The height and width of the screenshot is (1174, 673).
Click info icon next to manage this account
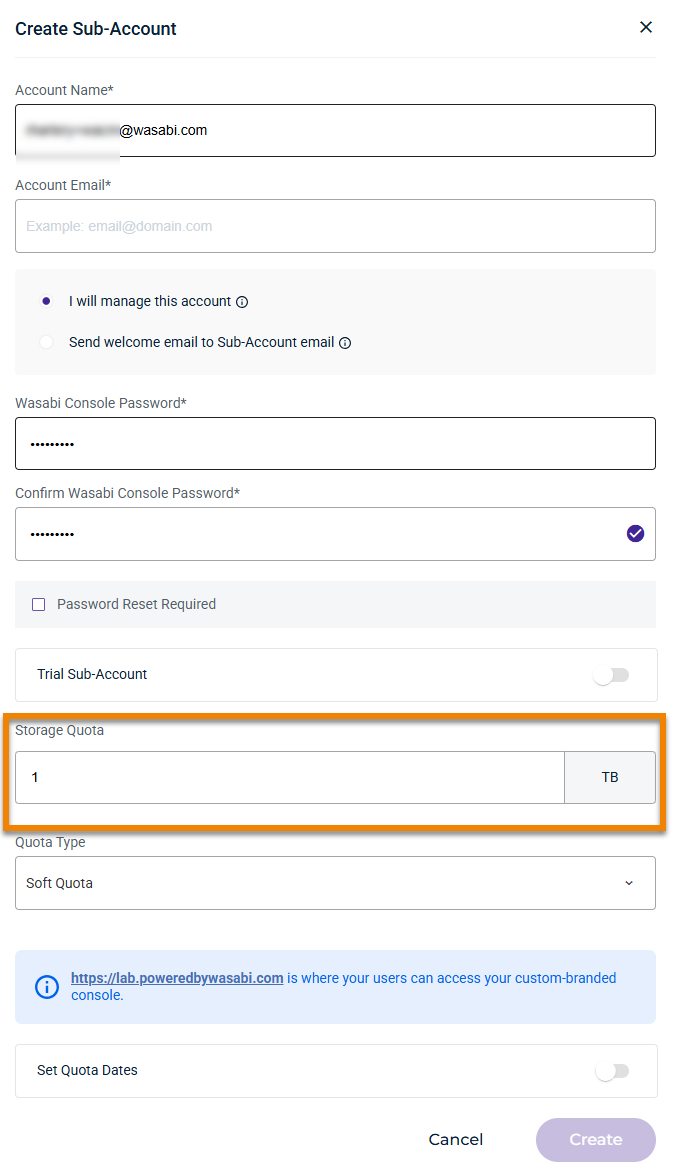click(242, 302)
